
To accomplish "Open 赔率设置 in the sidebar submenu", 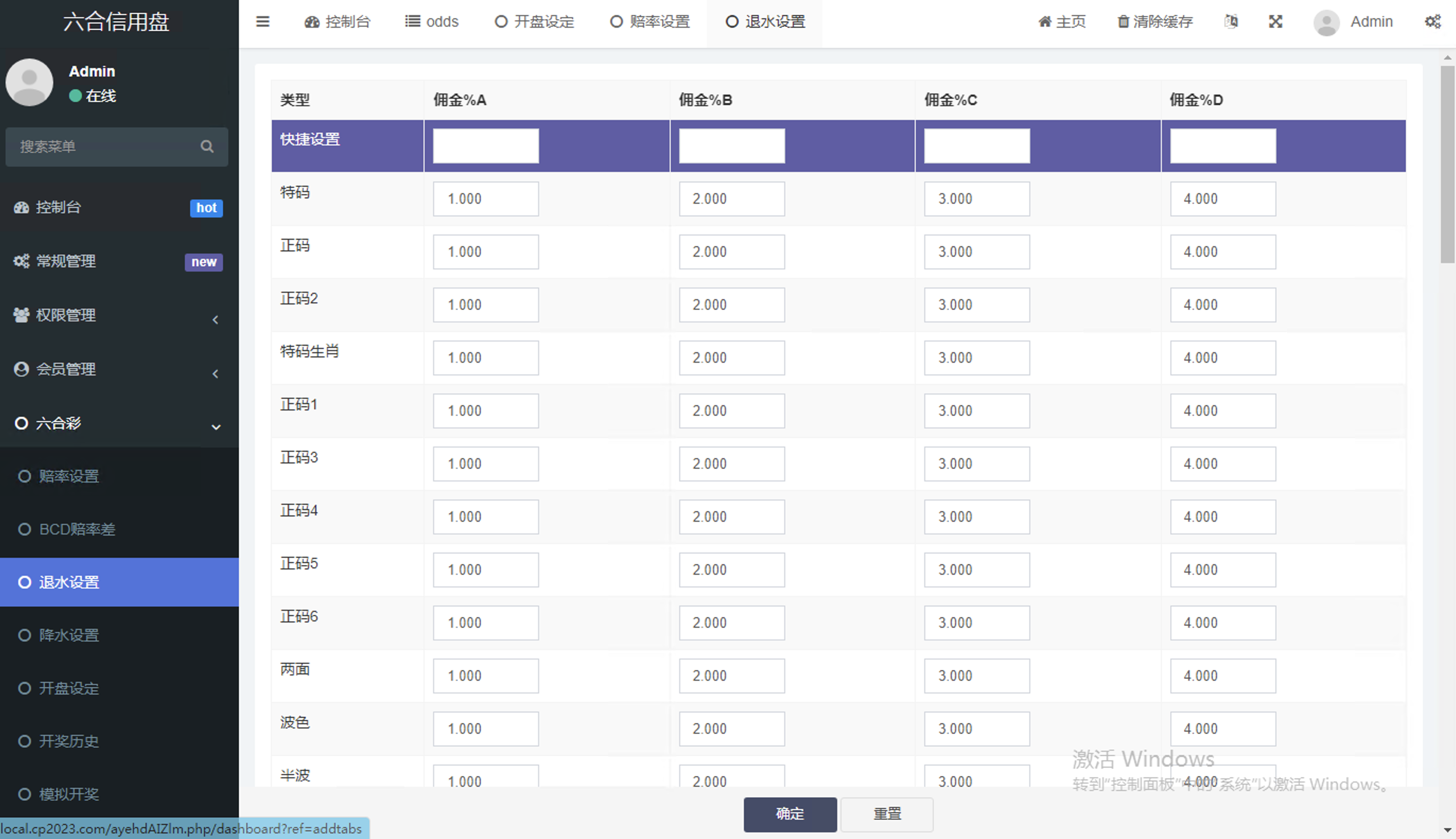I will (119, 477).
